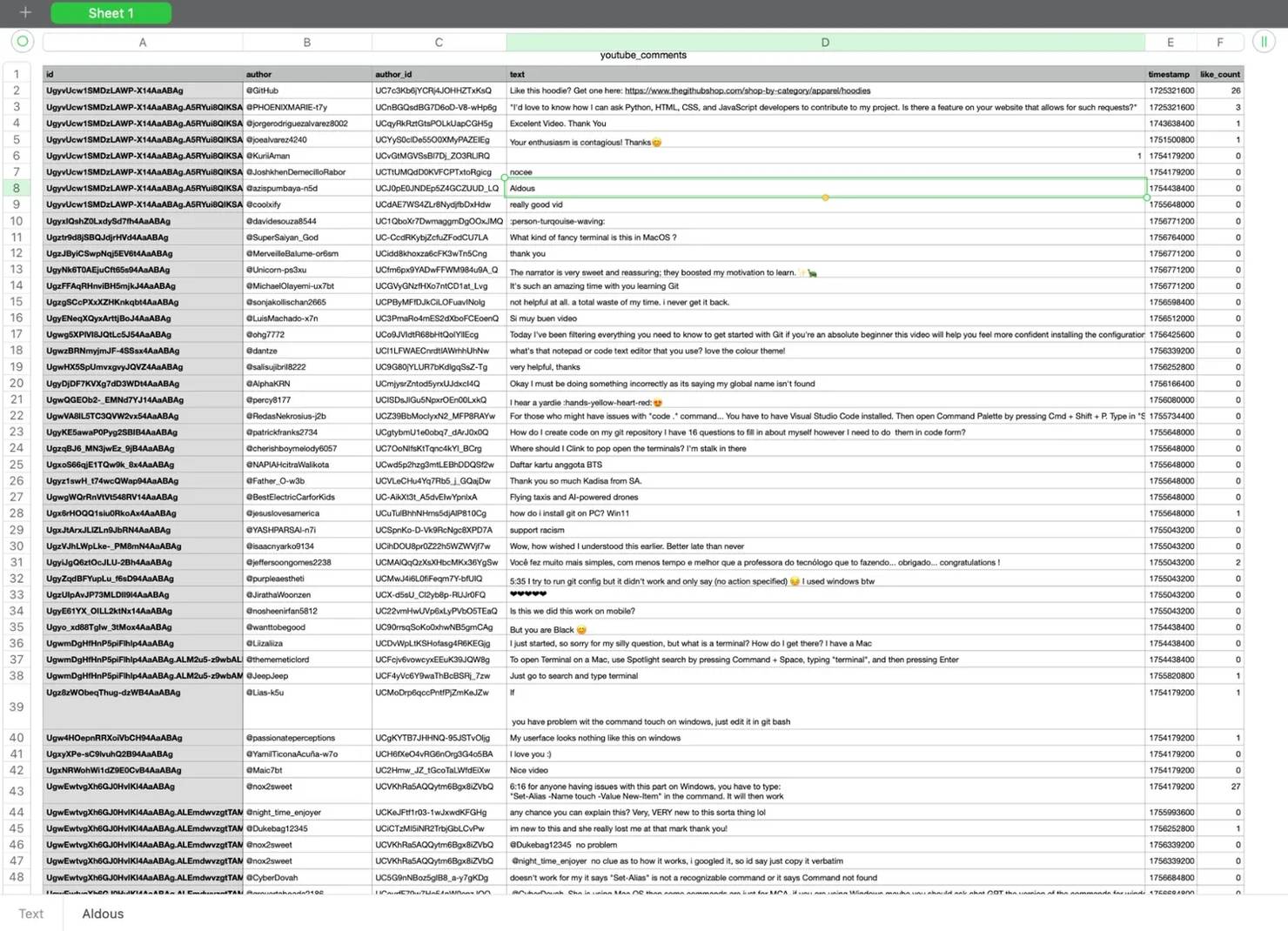
Task: Select the 'Nice video' comment cell
Action: 825,770
